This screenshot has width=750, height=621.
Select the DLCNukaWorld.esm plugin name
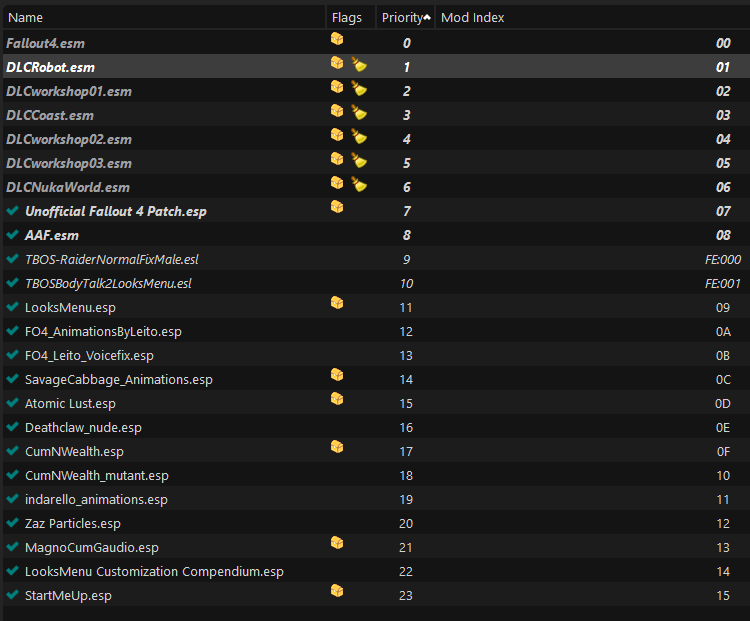tap(68, 188)
